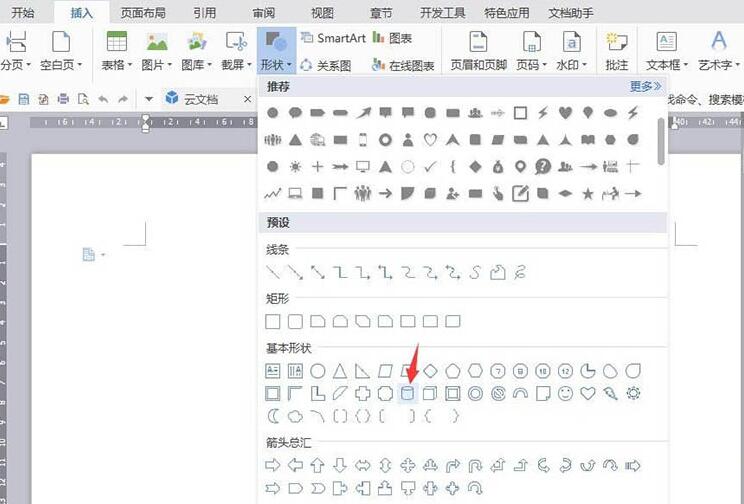
Task: Switch to the 页面布局 tab
Action: (x=143, y=13)
